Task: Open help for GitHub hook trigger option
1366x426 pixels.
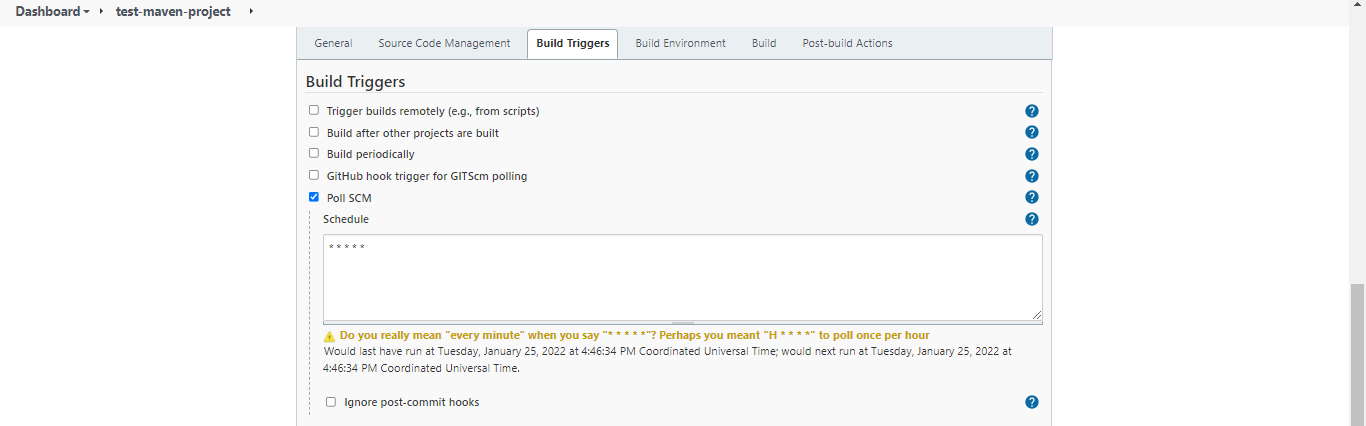Action: (1032, 176)
